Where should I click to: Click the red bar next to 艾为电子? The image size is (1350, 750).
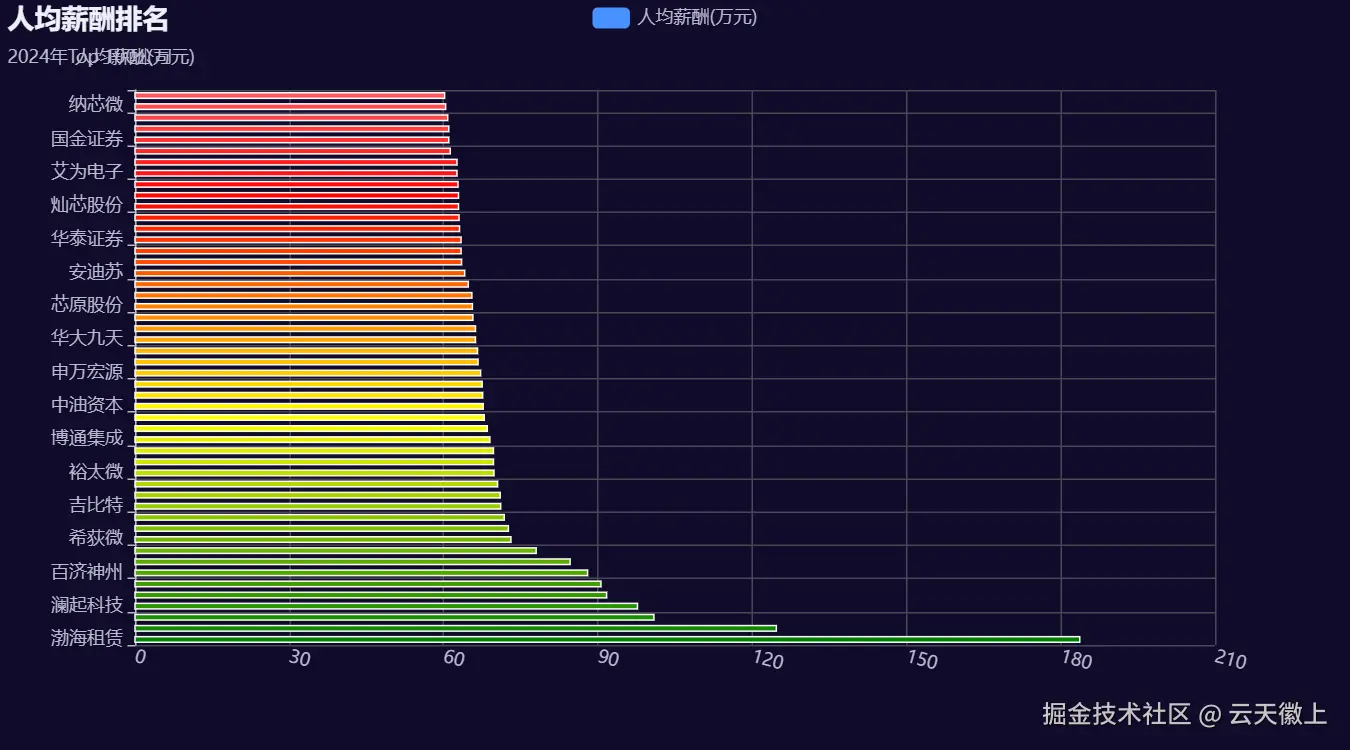point(296,173)
